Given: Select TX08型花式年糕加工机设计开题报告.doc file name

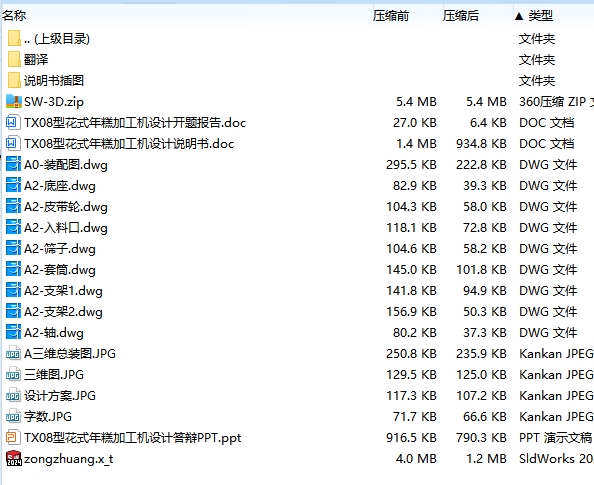Looking at the screenshot, I should click(x=135, y=123).
